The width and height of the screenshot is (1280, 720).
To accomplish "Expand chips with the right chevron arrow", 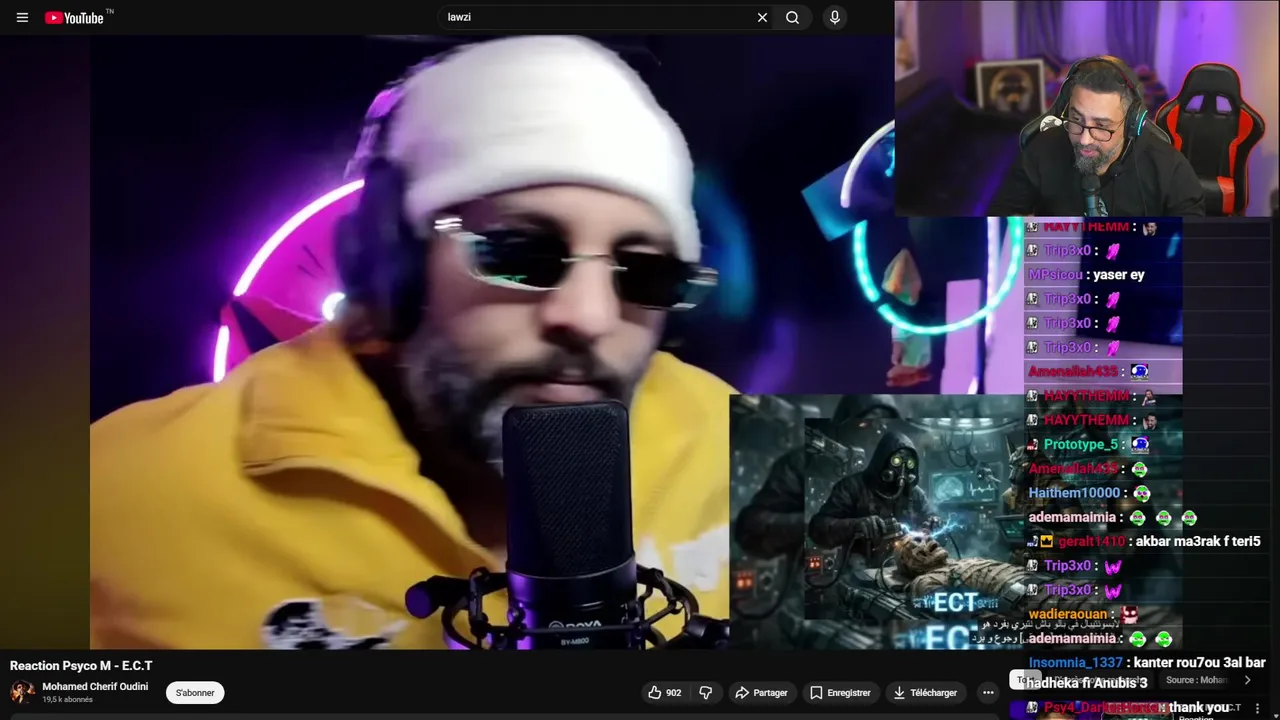I will (x=1247, y=680).
